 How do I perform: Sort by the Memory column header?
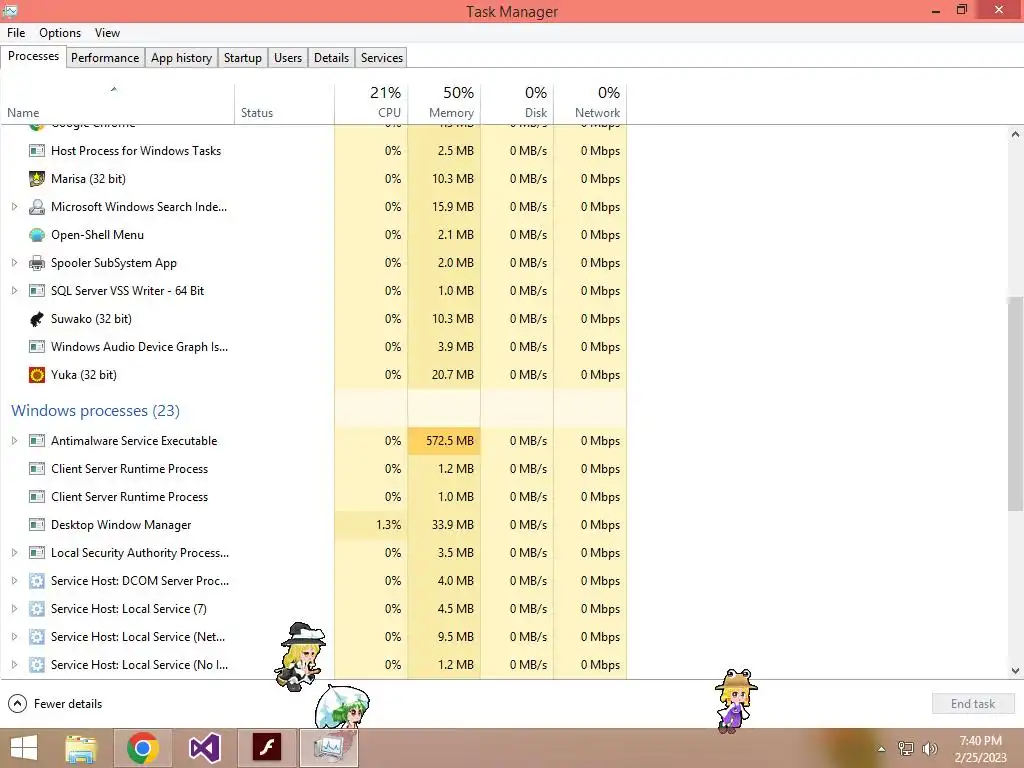tap(444, 103)
